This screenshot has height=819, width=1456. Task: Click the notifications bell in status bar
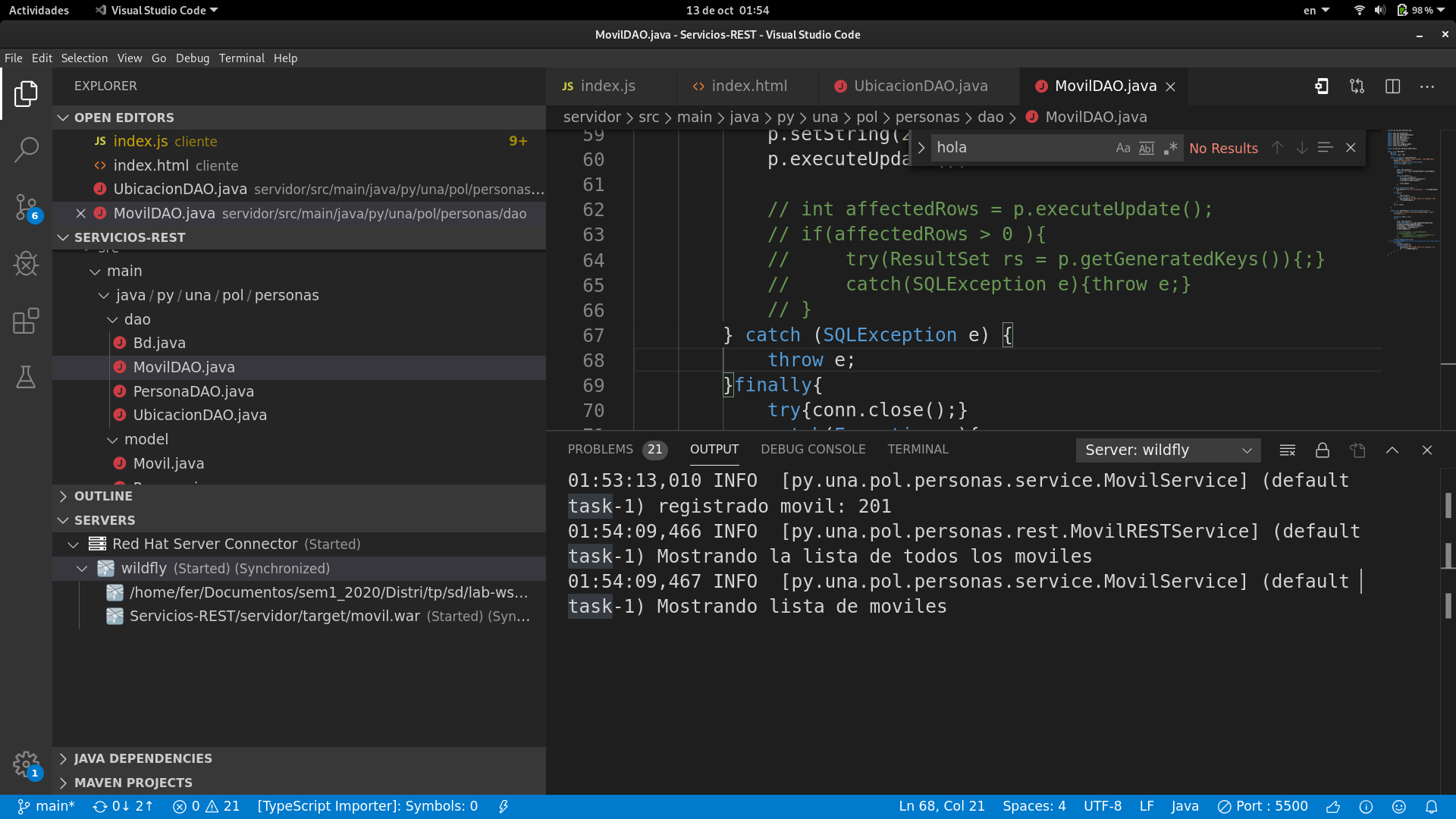[x=1431, y=807]
